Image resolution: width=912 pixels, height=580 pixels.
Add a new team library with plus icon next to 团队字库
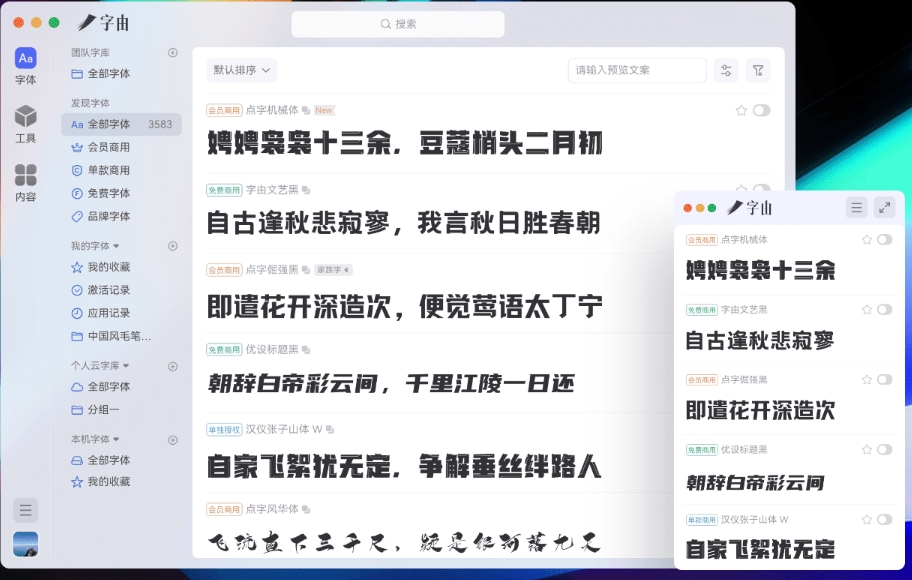[173, 52]
